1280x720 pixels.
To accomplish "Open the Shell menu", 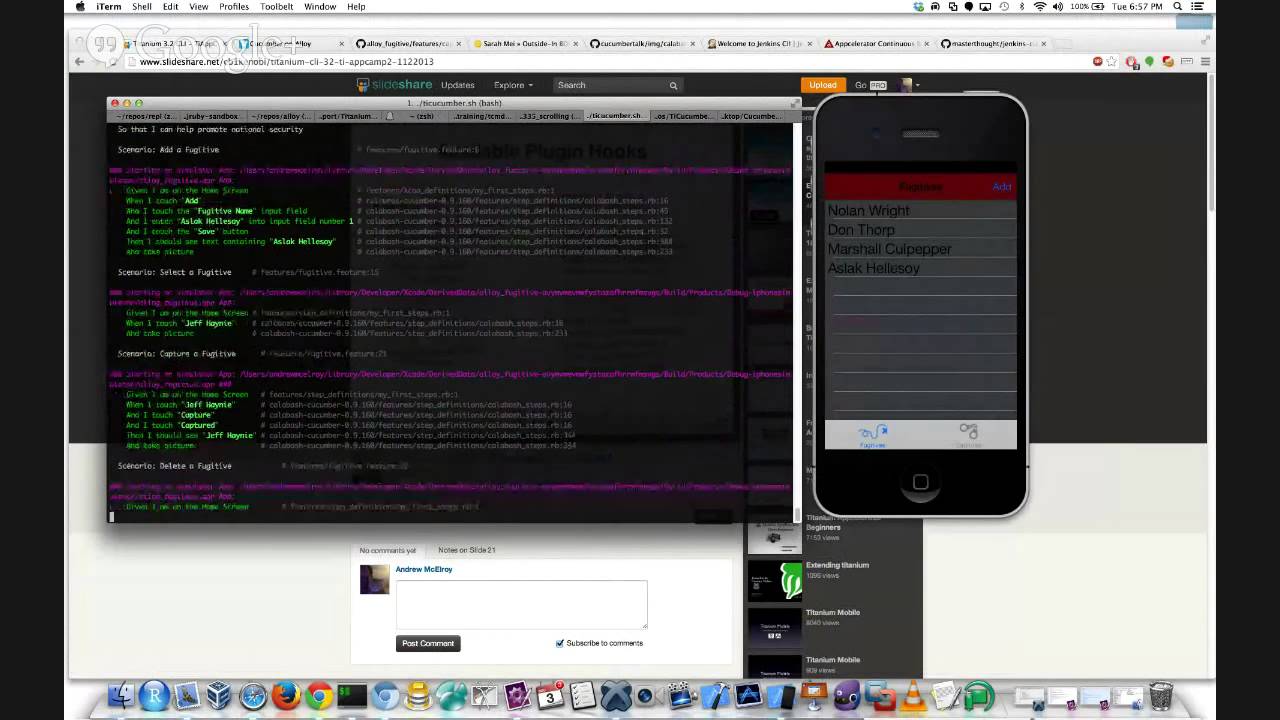I will 142,7.
